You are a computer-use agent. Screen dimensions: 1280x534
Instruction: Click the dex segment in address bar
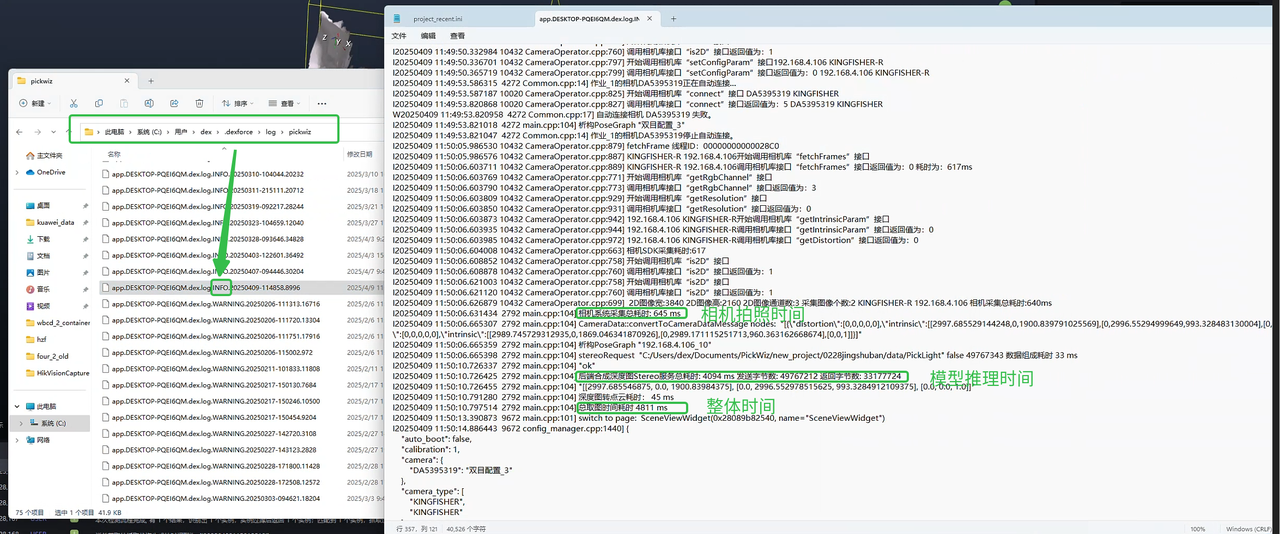coord(205,131)
